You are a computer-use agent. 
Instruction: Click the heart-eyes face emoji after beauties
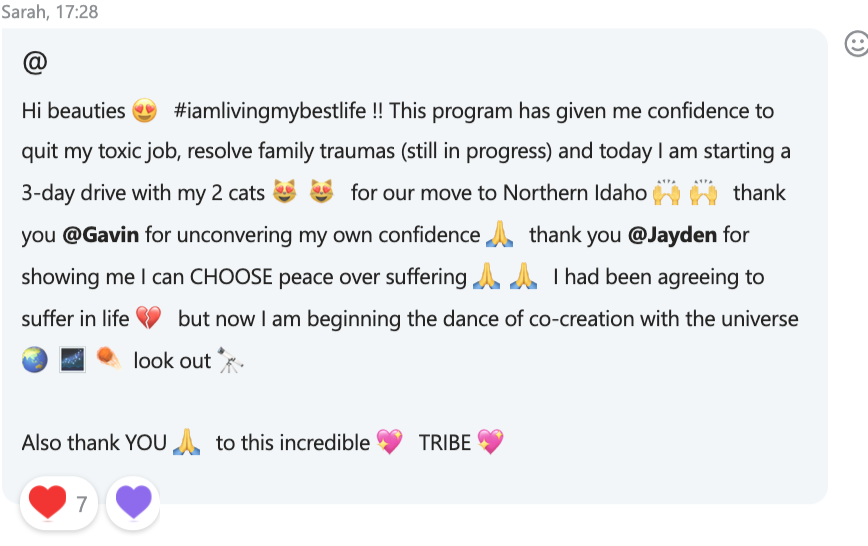(x=144, y=111)
